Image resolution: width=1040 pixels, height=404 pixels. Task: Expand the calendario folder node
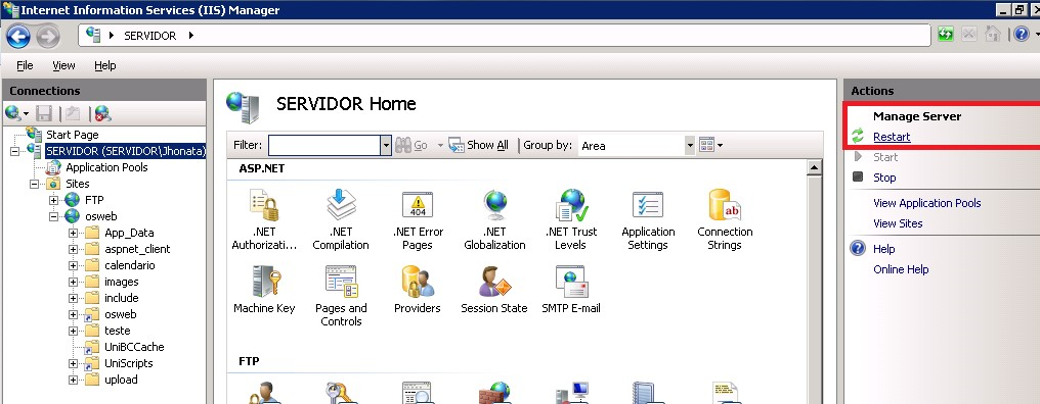coord(74,265)
